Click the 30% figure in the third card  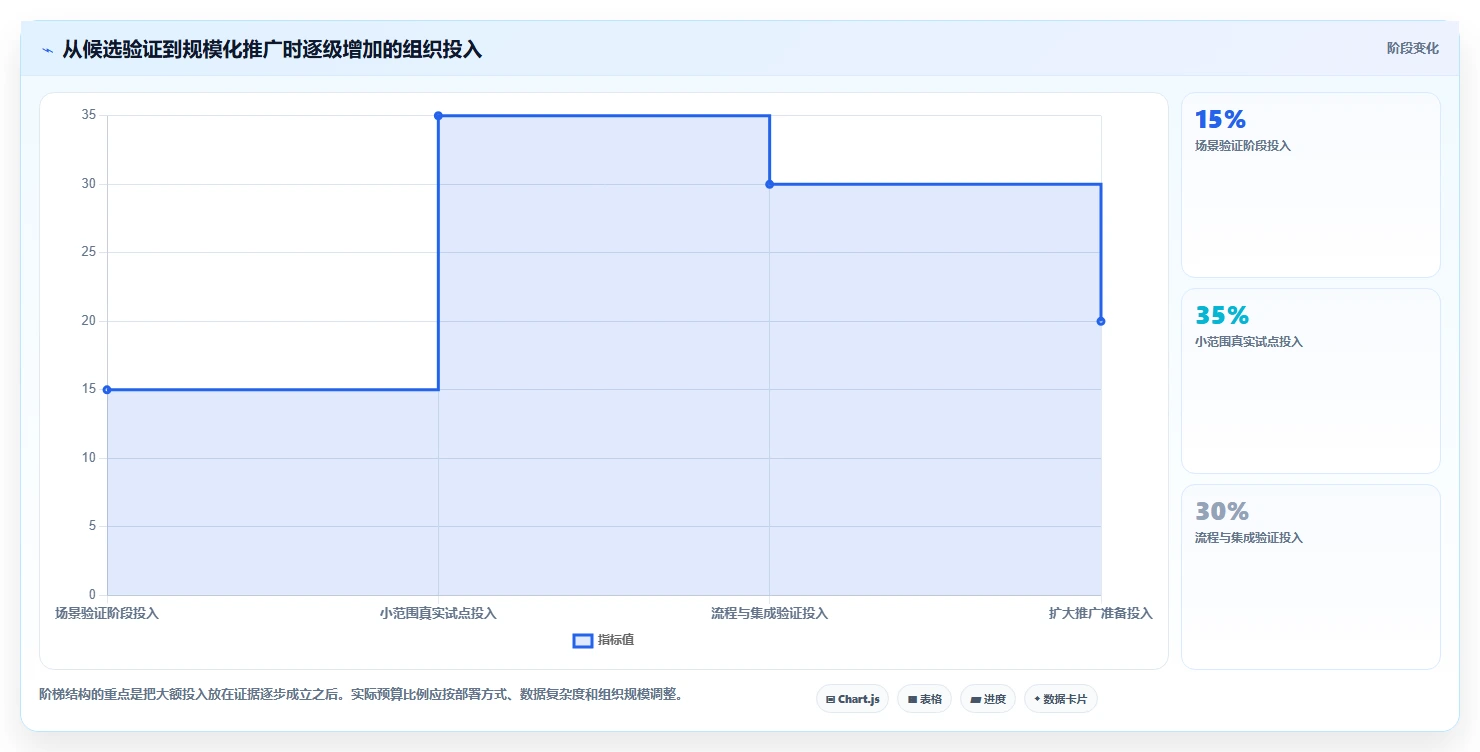pos(1222,512)
